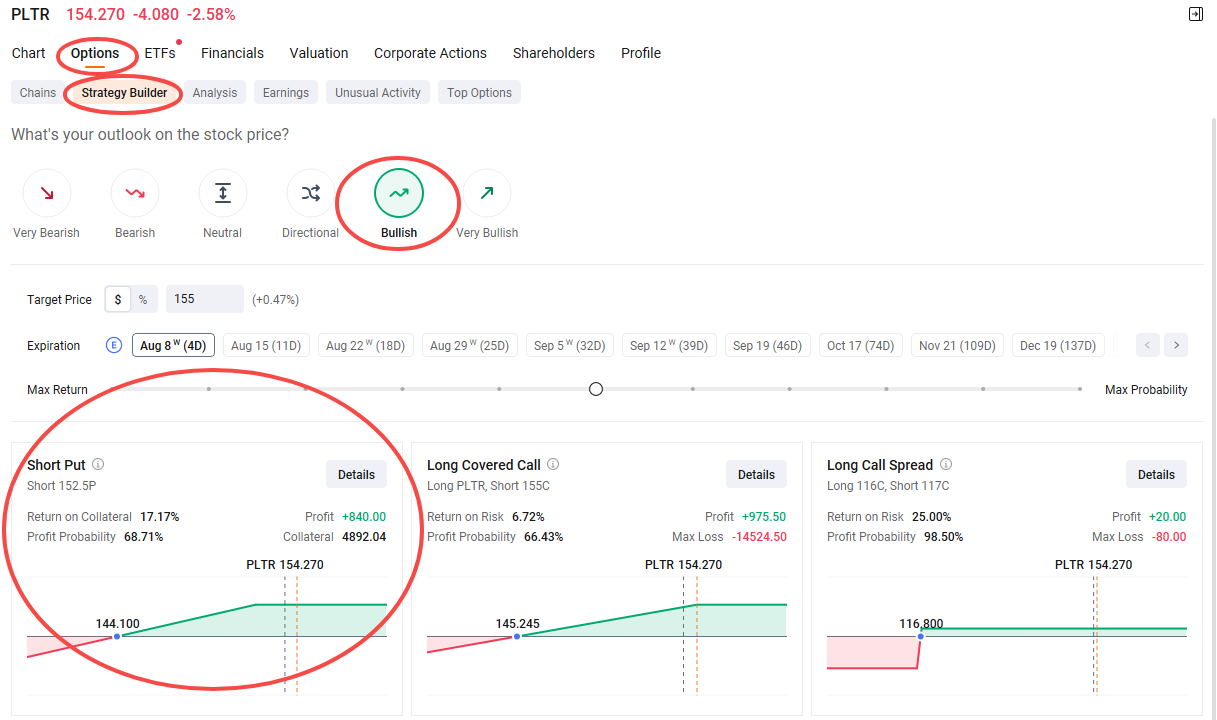Select Oct 17 (74D) expiration
Screen dimensions: 1217x720
860,346
